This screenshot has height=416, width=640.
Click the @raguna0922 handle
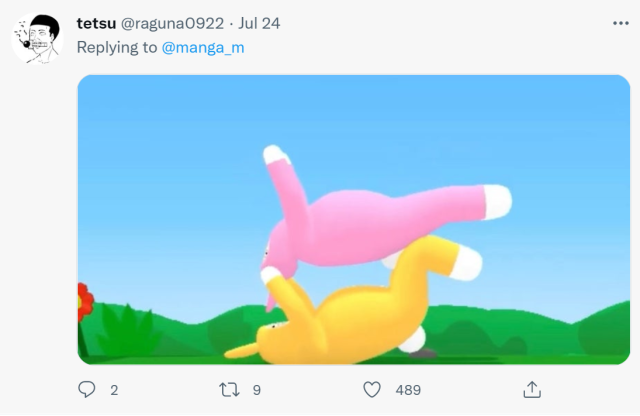coord(172,23)
